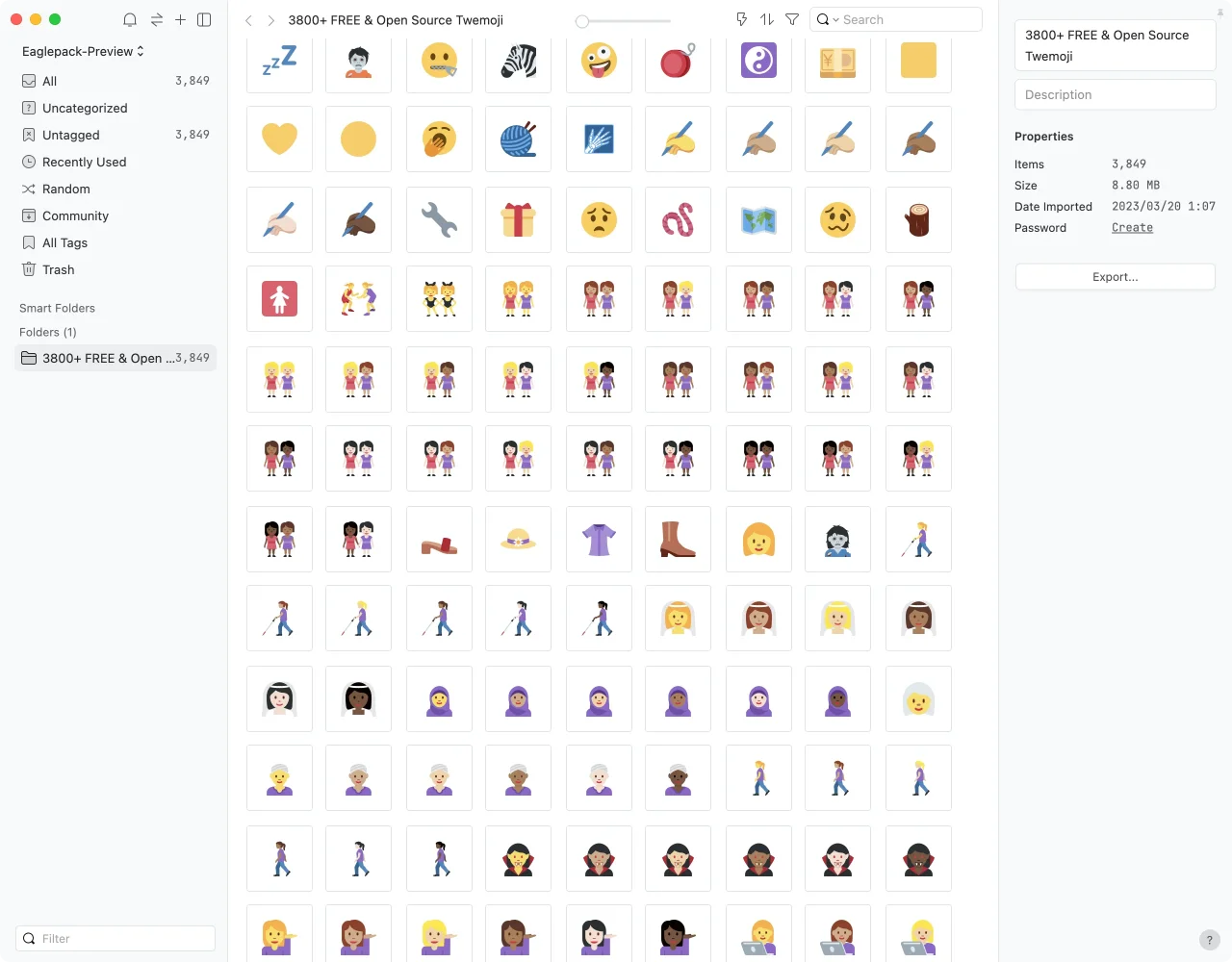Select the women with bunny ears thumbnail
Image resolution: width=1232 pixels, height=962 pixels.
click(439, 299)
